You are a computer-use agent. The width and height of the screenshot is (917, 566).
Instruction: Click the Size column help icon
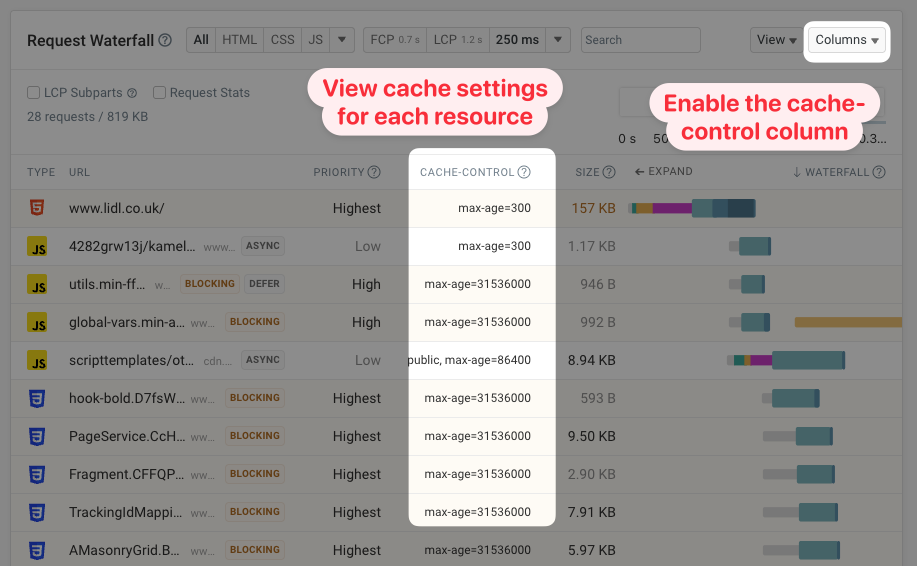click(609, 172)
